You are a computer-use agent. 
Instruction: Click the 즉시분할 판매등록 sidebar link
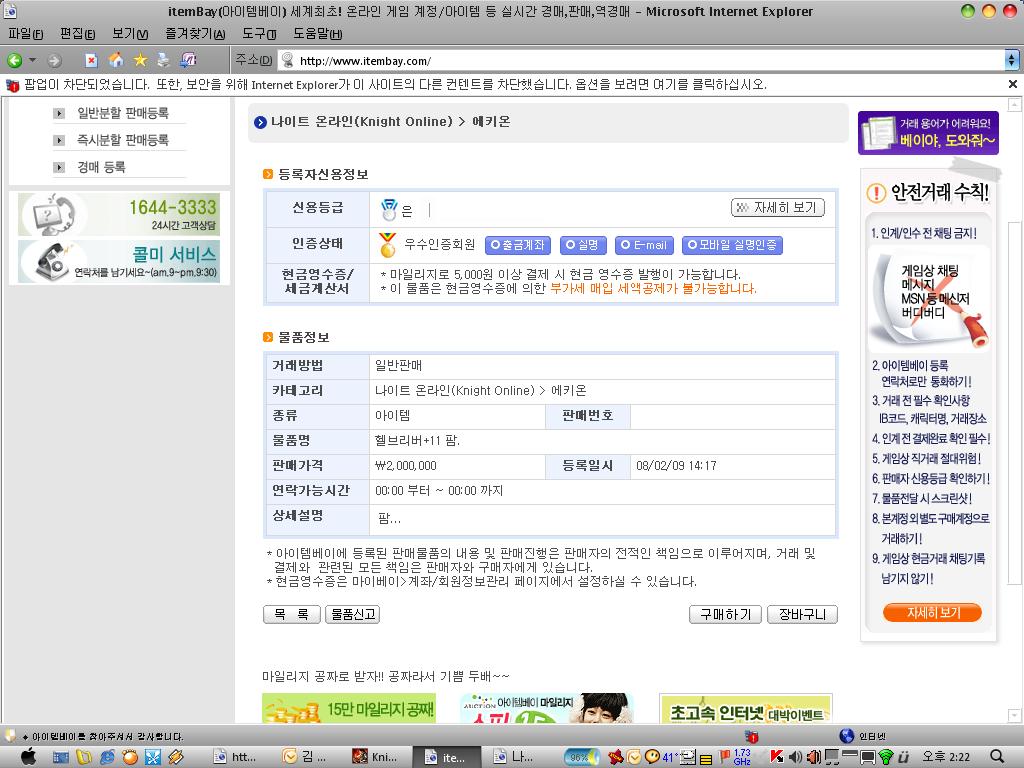point(123,140)
